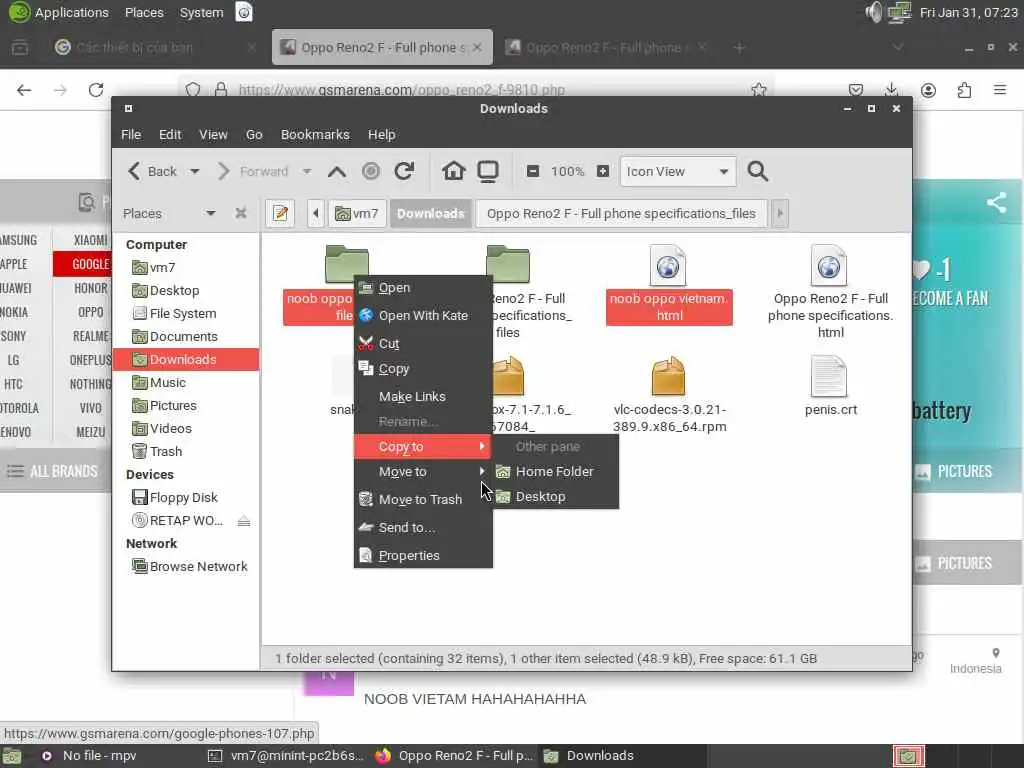
Task: Bookmark page with star icon in Firefox
Action: coord(758,90)
